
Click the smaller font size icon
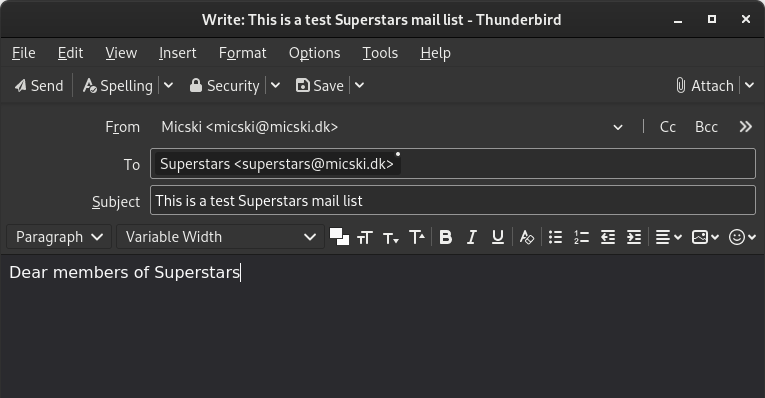391,237
